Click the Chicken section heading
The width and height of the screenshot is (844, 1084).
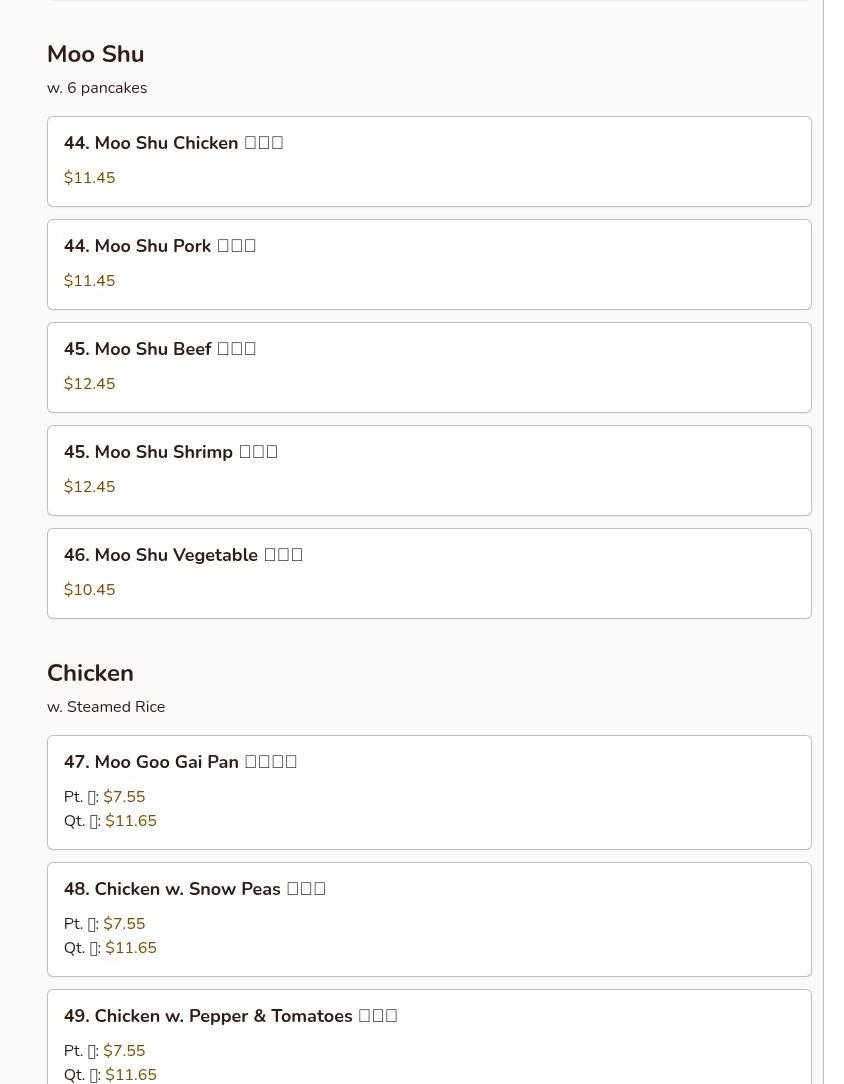pos(90,673)
